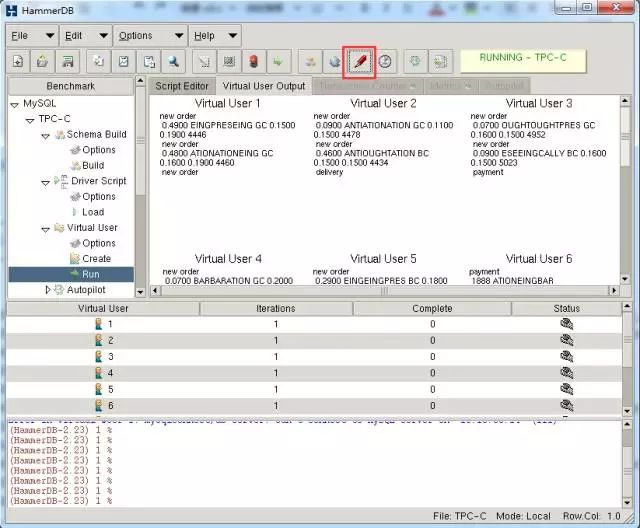Click the save disk toolbar icon
Viewport: 640px width, 528px height.
[68, 61]
